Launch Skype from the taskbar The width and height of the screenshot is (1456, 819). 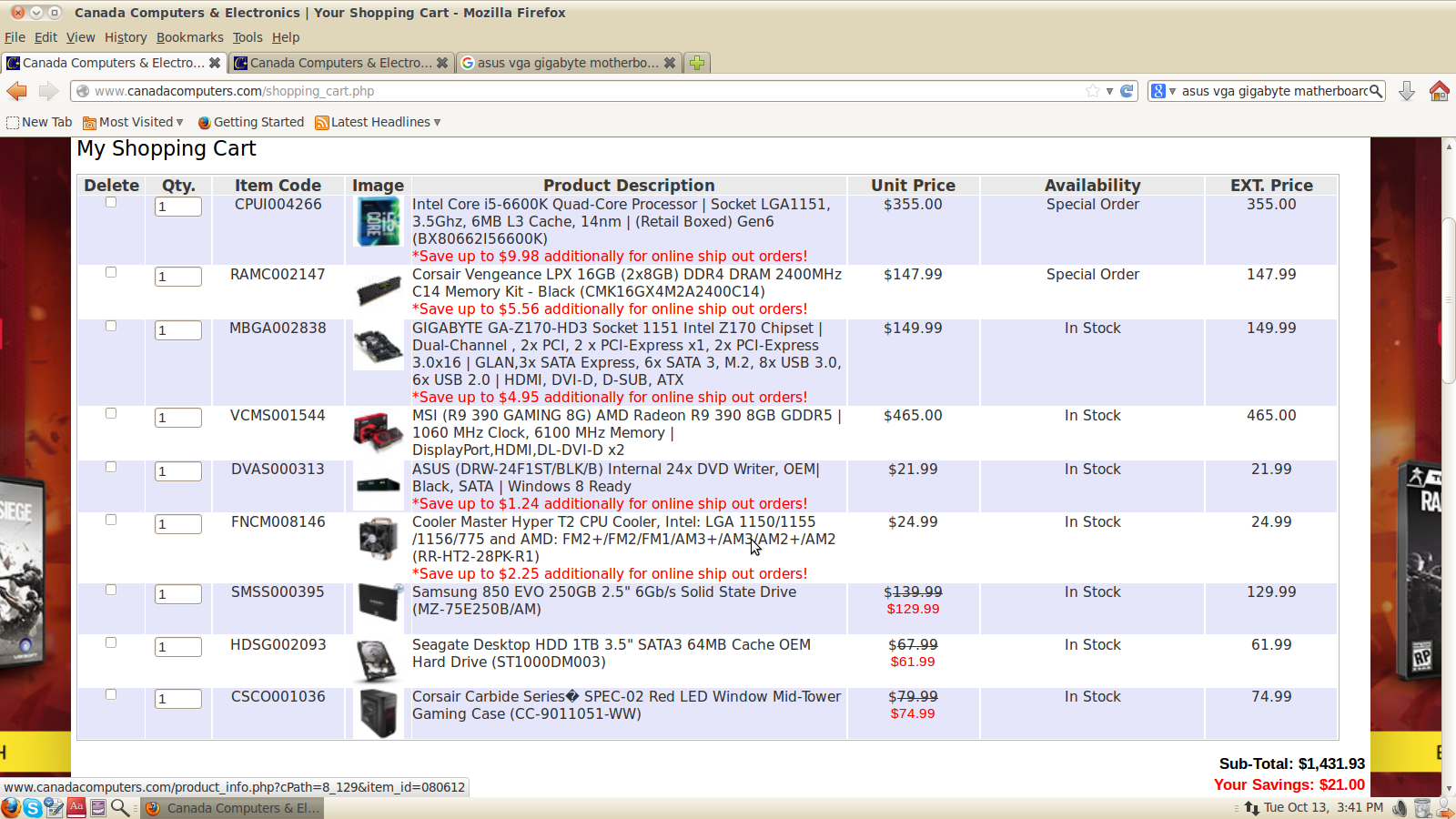coord(33,808)
